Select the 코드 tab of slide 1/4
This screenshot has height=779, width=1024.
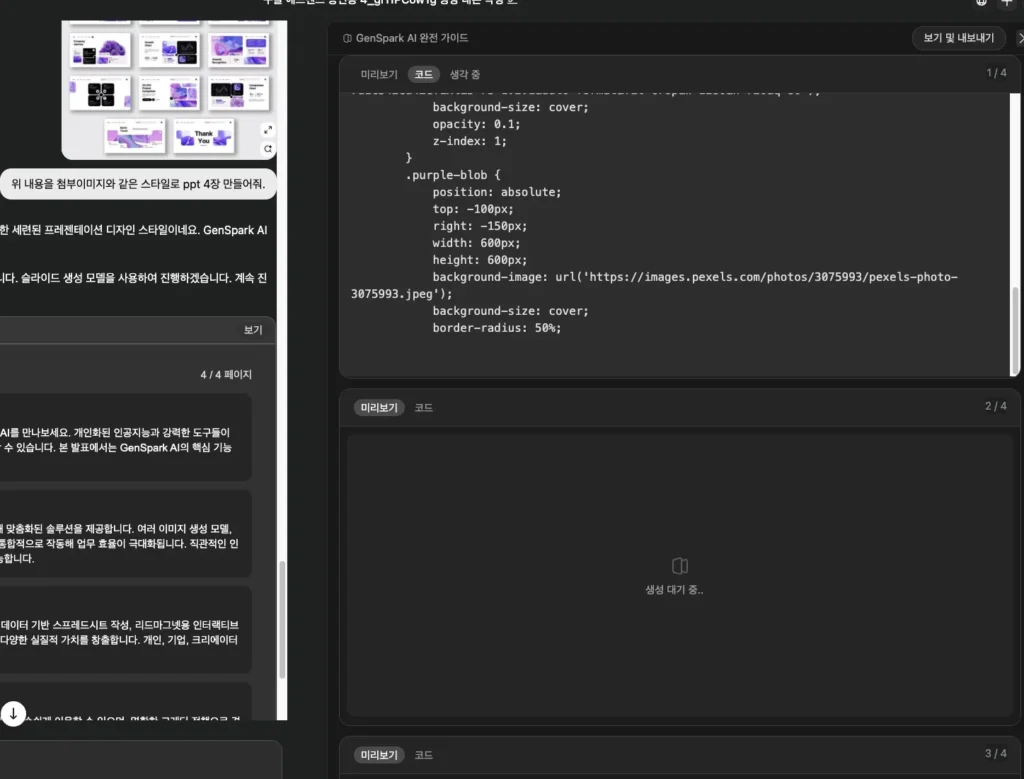(x=424, y=74)
